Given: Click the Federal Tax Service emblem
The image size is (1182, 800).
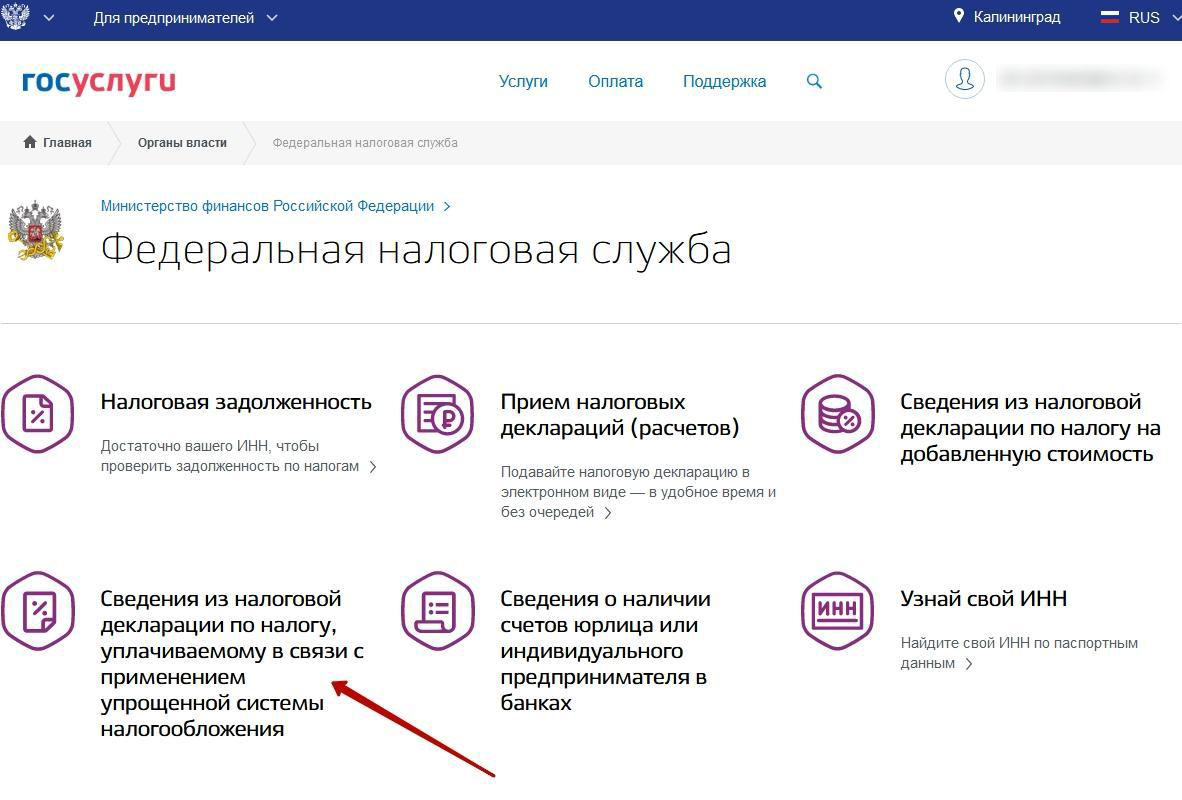Looking at the screenshot, I should click(x=35, y=230).
